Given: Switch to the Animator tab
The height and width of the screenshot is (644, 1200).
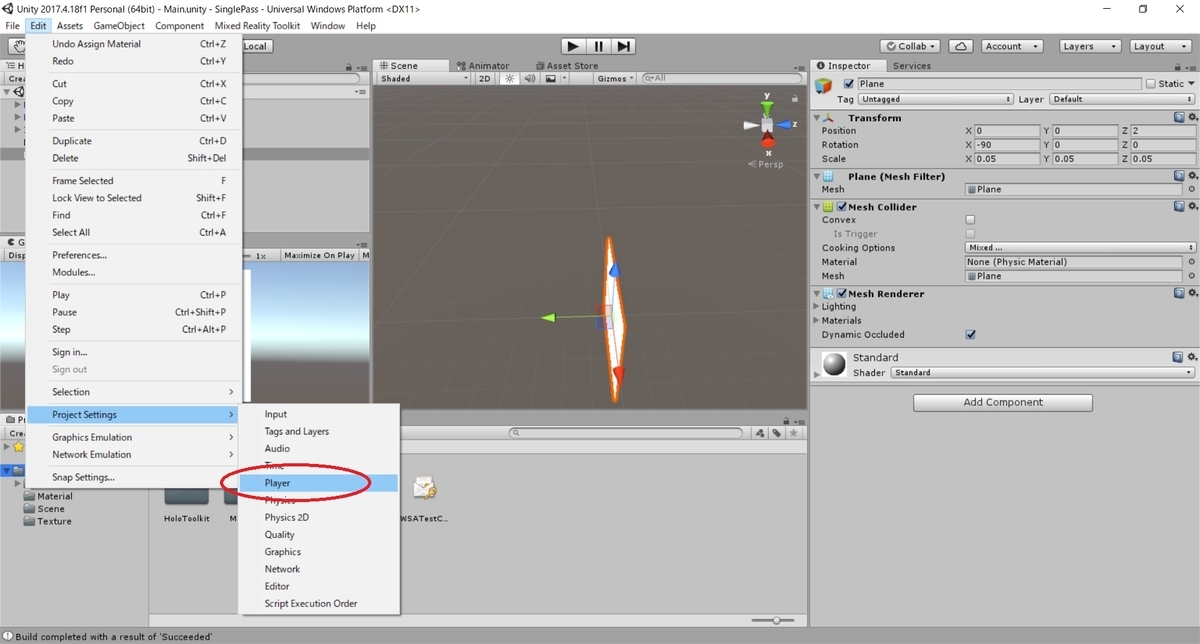Looking at the screenshot, I should point(482,66).
